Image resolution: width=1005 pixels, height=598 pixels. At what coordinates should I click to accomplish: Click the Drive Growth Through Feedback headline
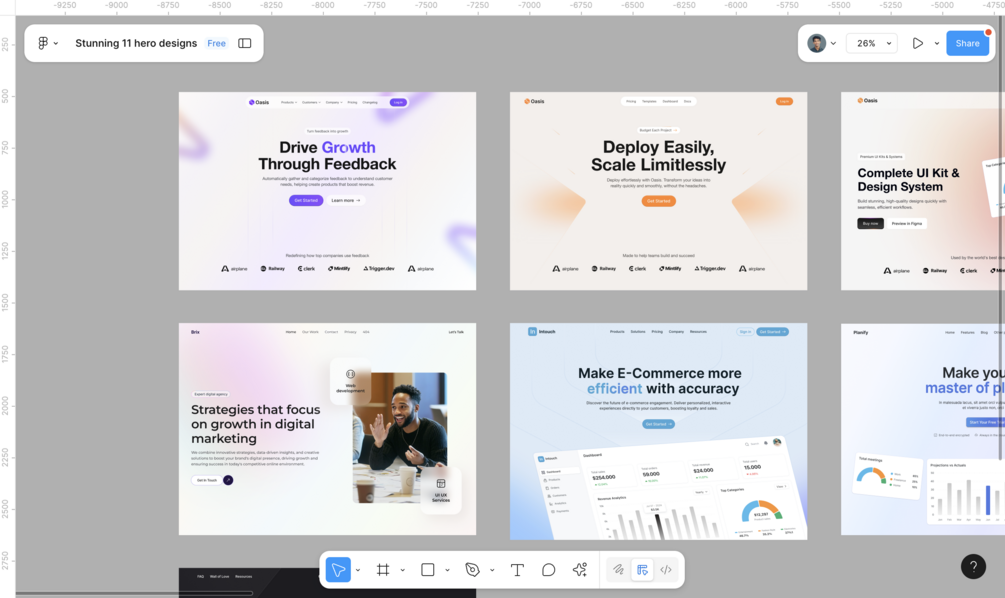click(x=327, y=156)
